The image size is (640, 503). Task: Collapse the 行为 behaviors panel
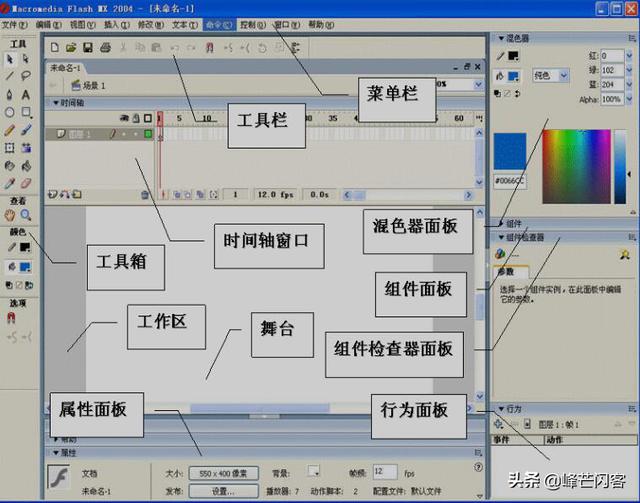click(501, 409)
